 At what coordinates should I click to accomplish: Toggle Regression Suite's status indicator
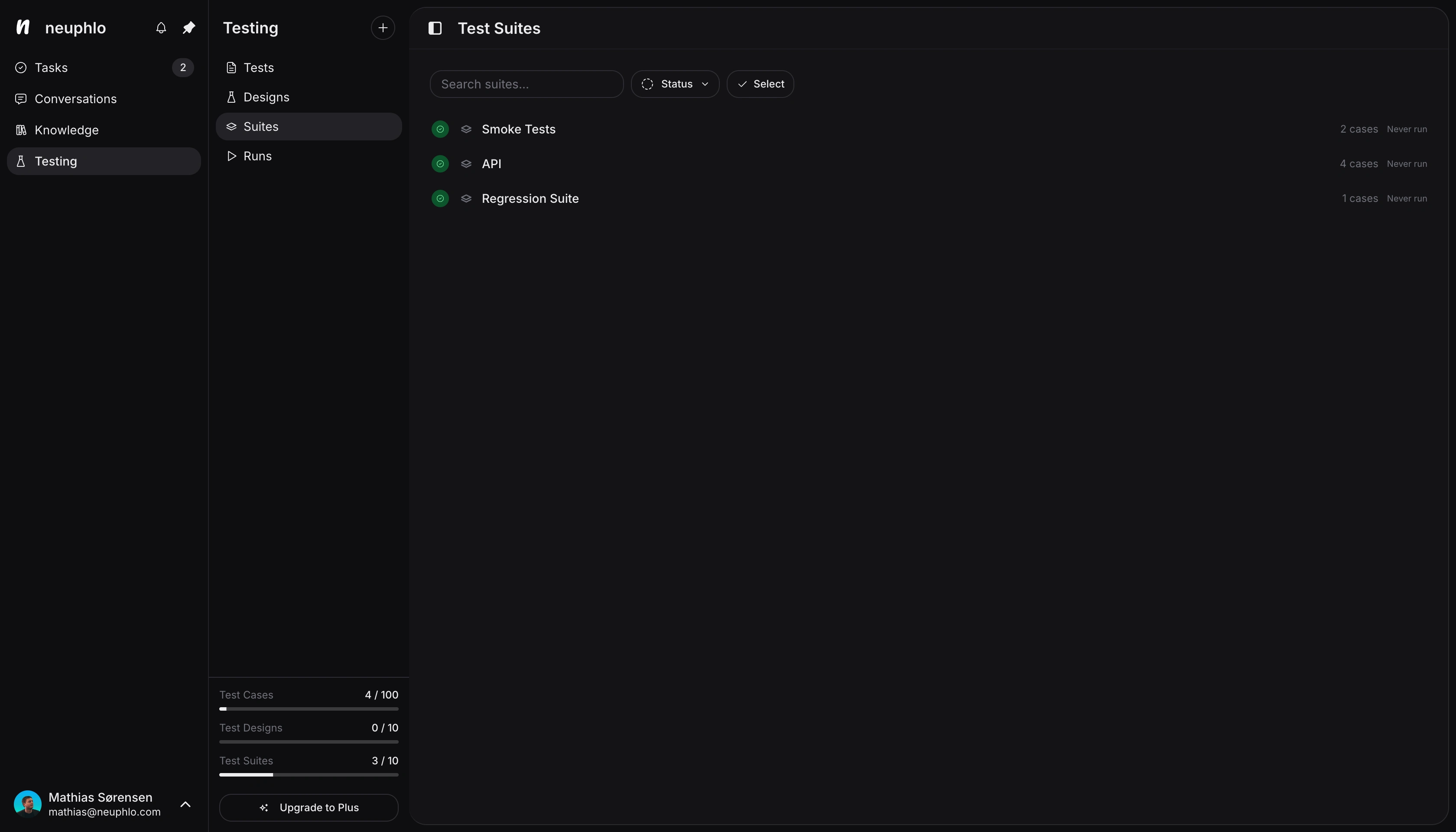[x=440, y=198]
